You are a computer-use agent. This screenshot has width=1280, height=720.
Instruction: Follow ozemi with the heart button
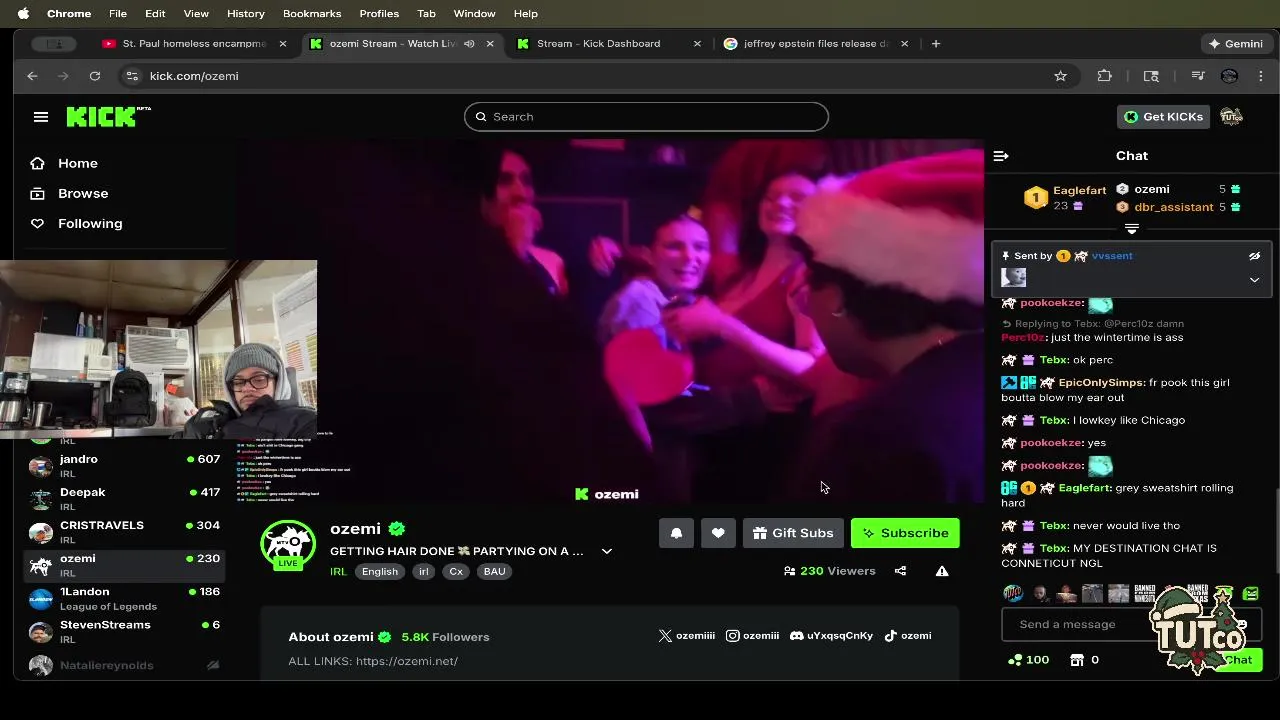pos(718,533)
